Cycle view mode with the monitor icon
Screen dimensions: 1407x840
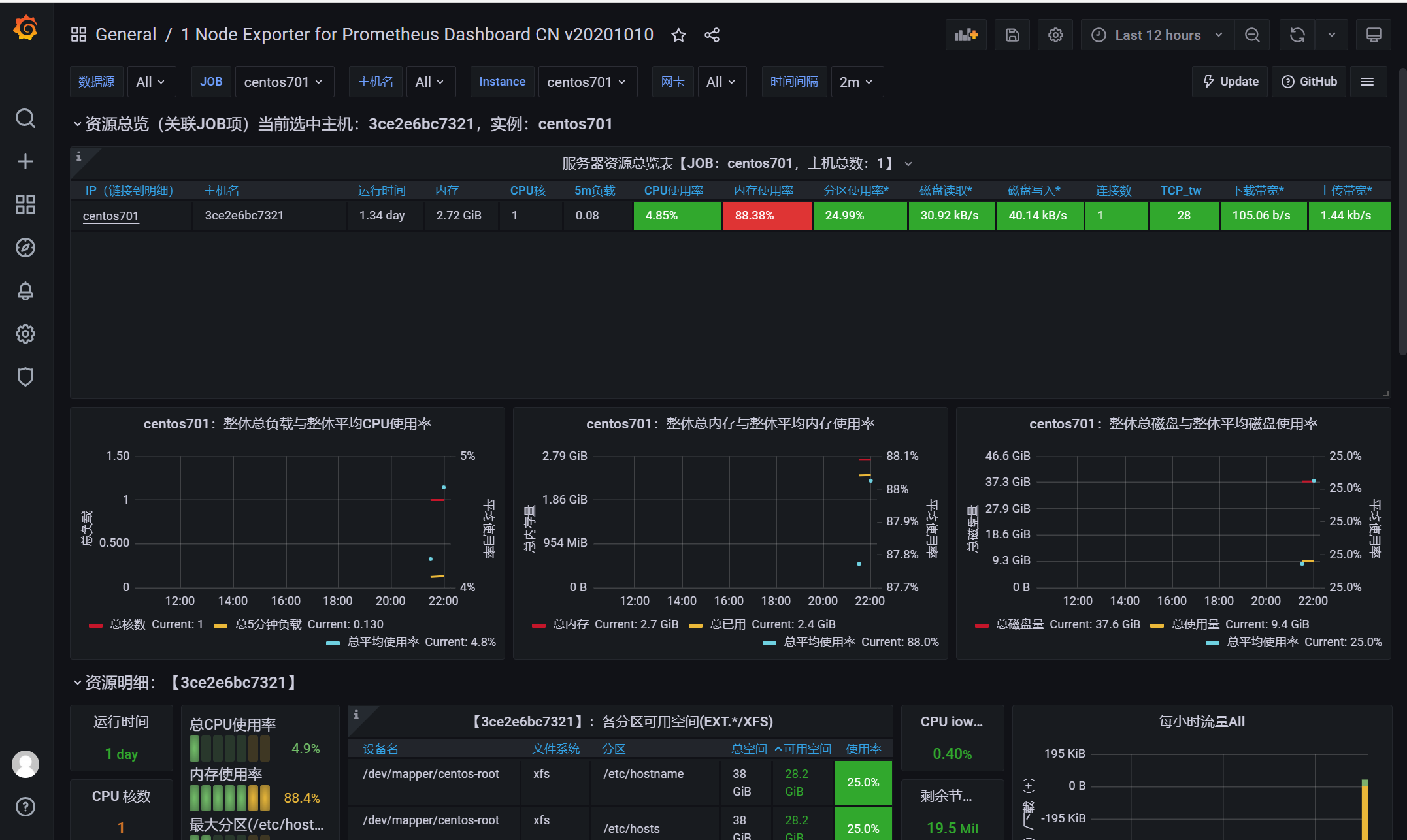point(1374,35)
